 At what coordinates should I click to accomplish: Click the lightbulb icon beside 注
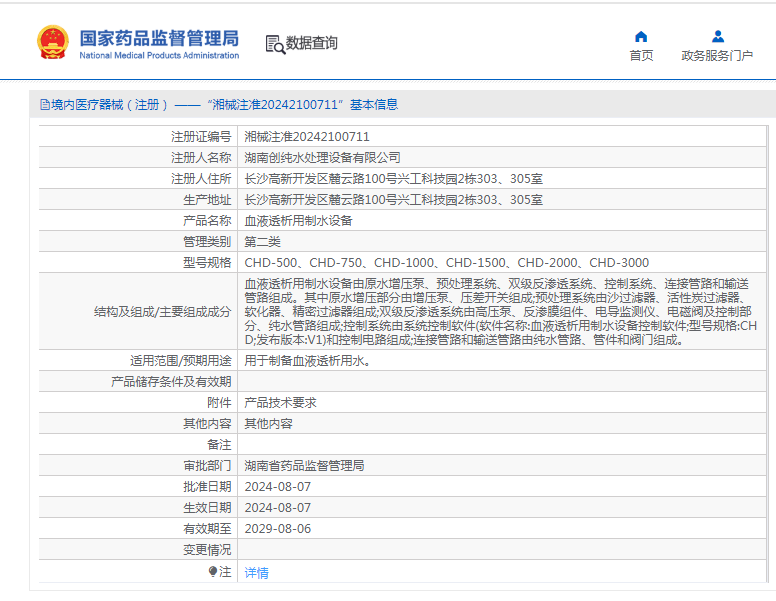pyautogui.click(x=212, y=572)
